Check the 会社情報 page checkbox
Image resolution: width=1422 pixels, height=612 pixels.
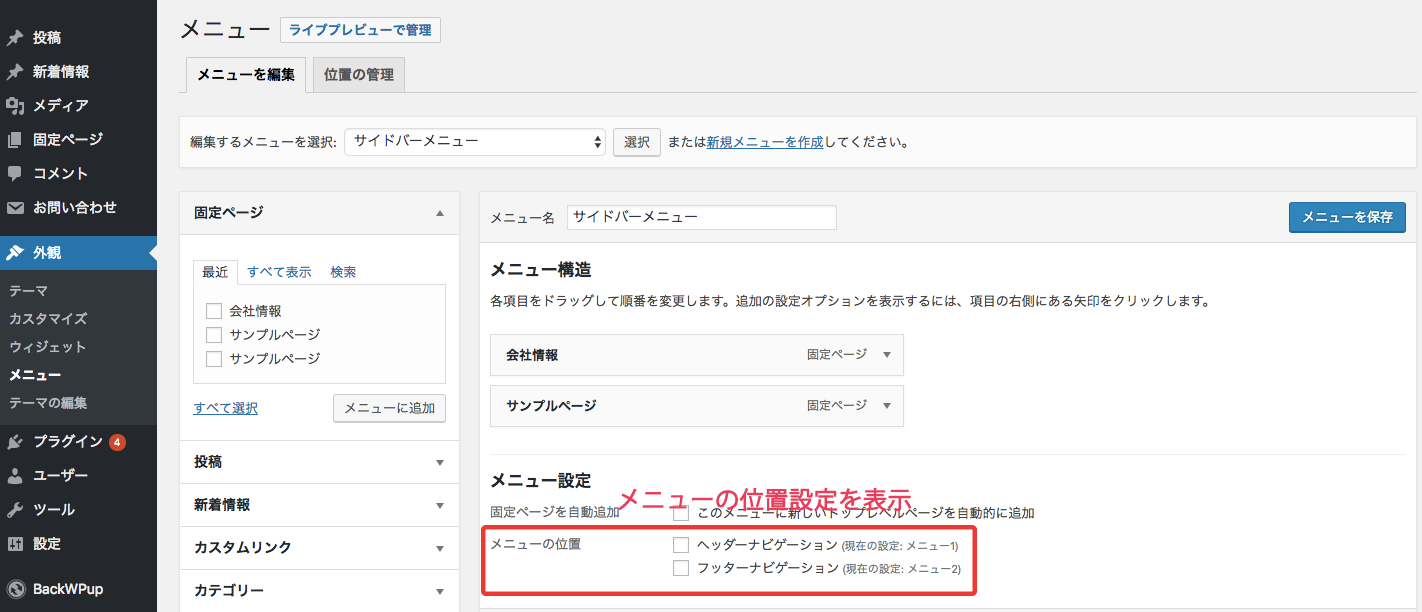pyautogui.click(x=213, y=311)
